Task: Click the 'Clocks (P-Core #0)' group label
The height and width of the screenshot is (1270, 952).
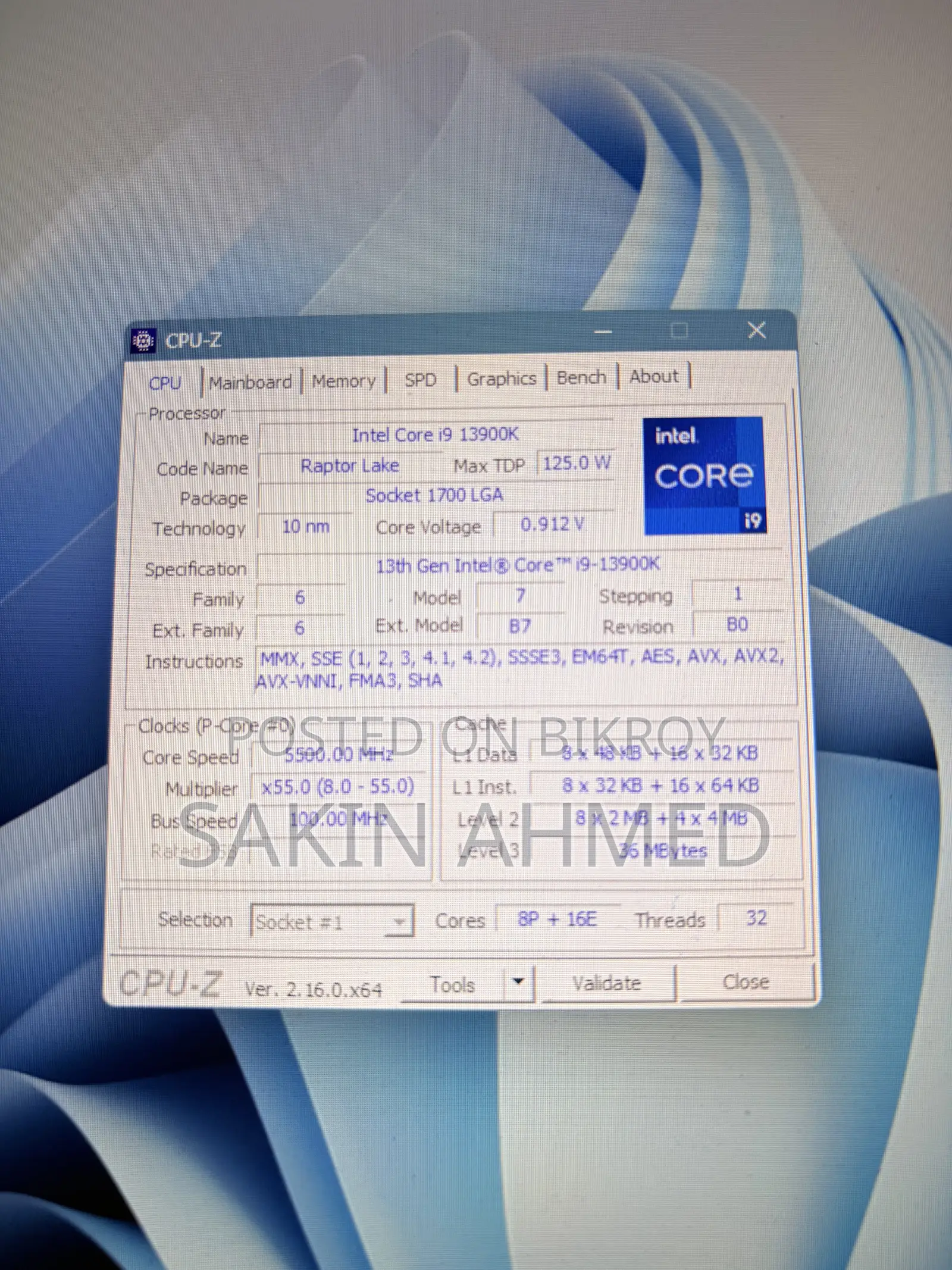Action: click(x=217, y=726)
